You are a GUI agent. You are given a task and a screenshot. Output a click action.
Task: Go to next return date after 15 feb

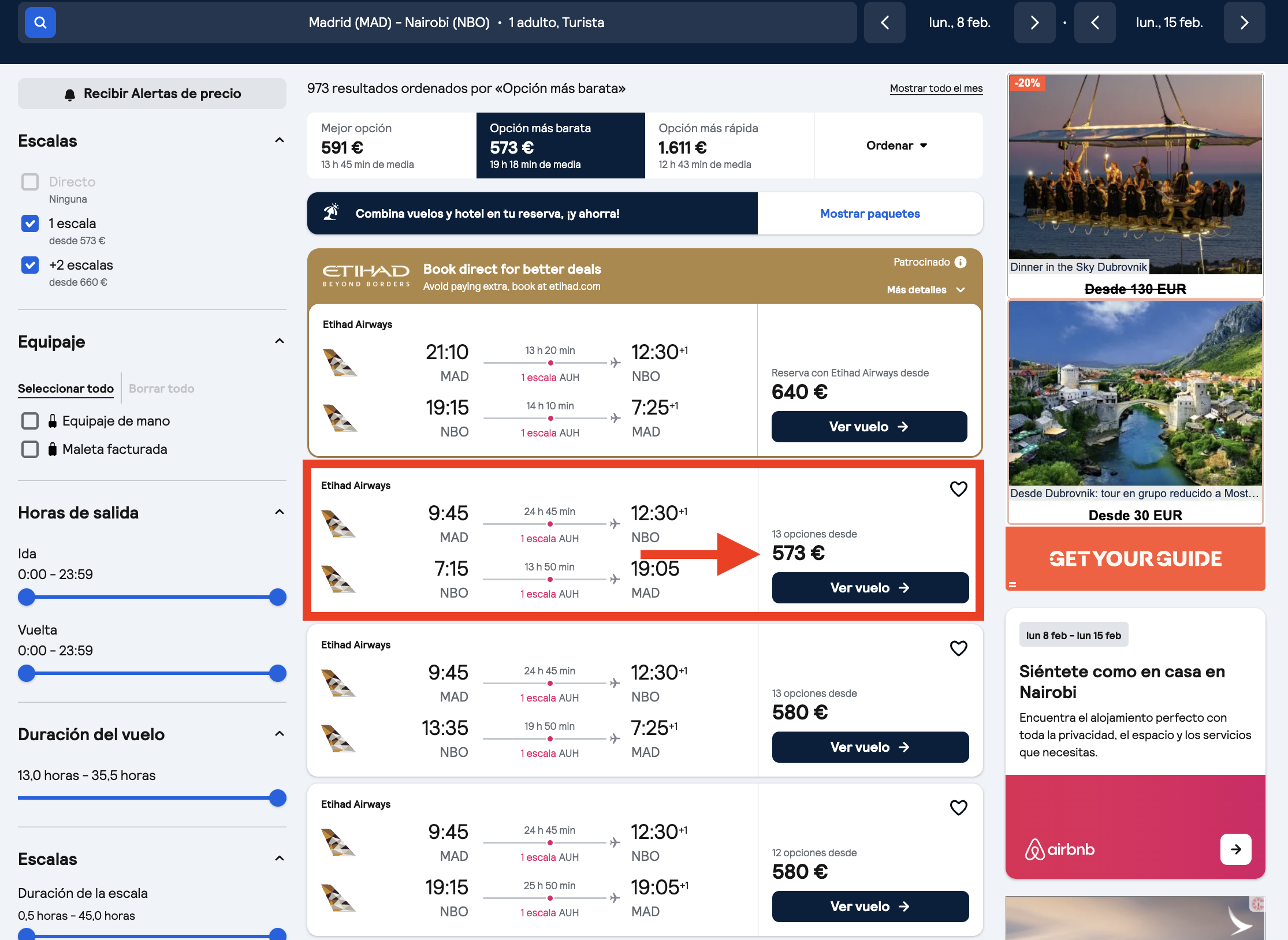[x=1244, y=23]
